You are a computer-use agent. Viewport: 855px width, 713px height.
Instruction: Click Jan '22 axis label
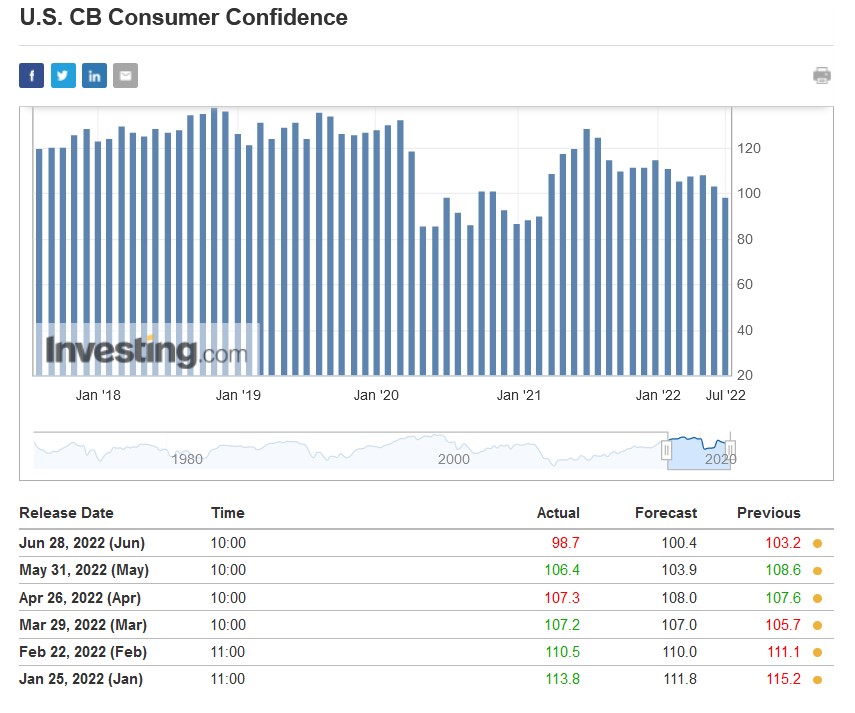tap(658, 395)
